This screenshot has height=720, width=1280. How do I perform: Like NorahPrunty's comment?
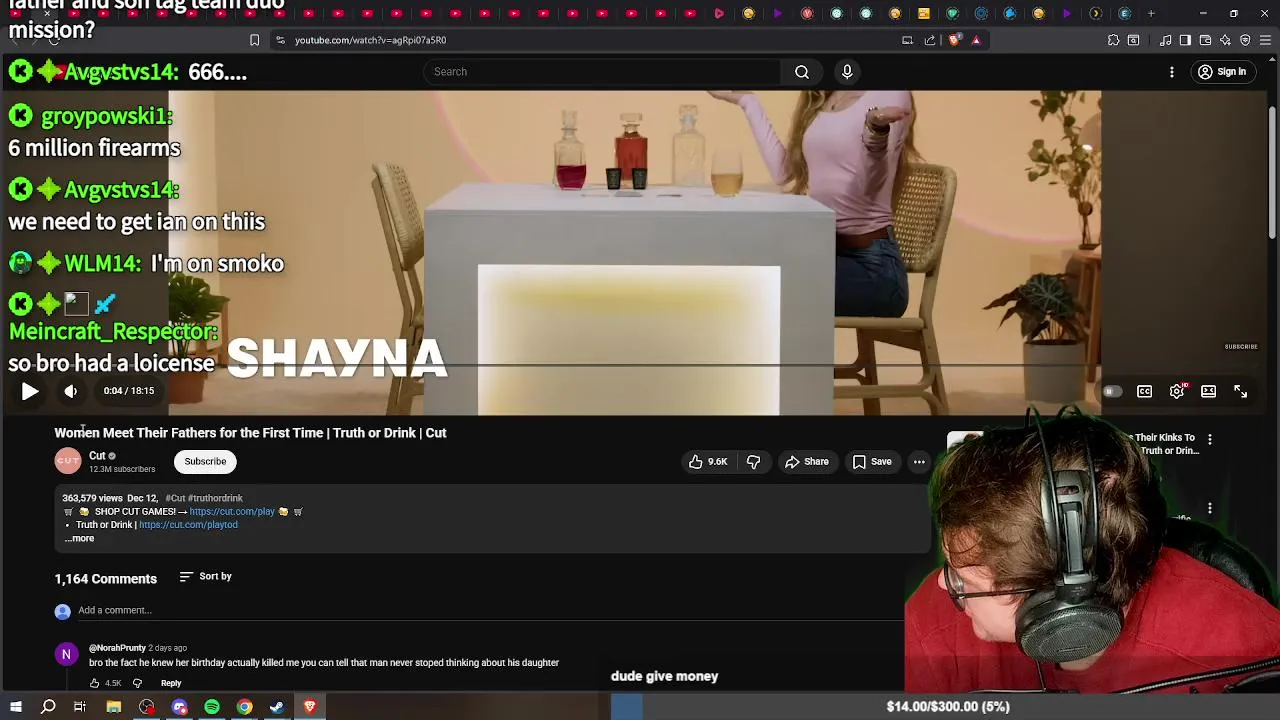[x=95, y=684]
